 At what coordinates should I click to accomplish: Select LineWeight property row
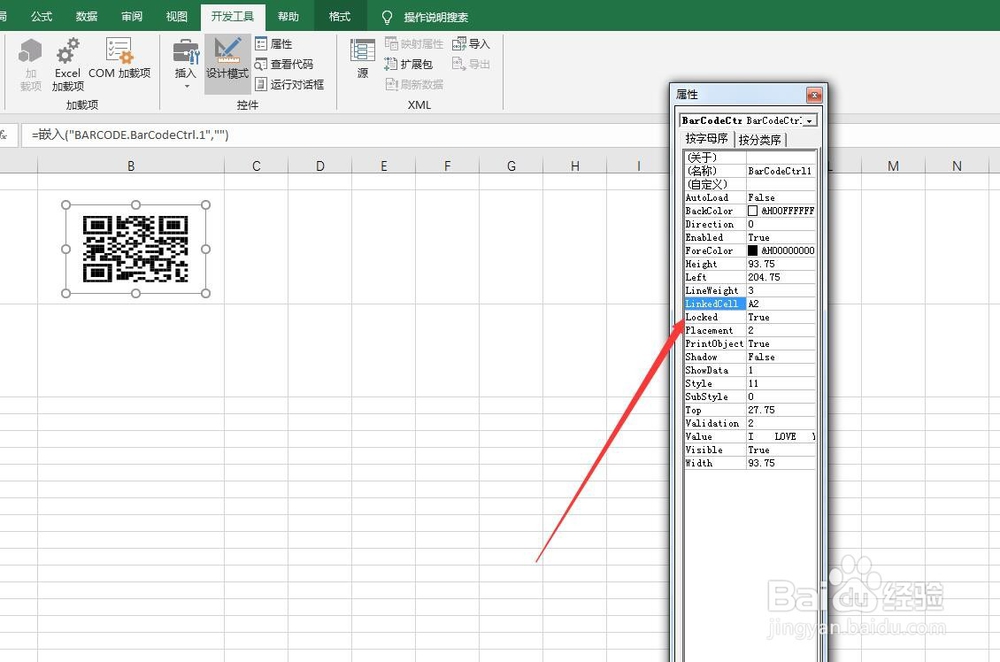click(x=750, y=290)
